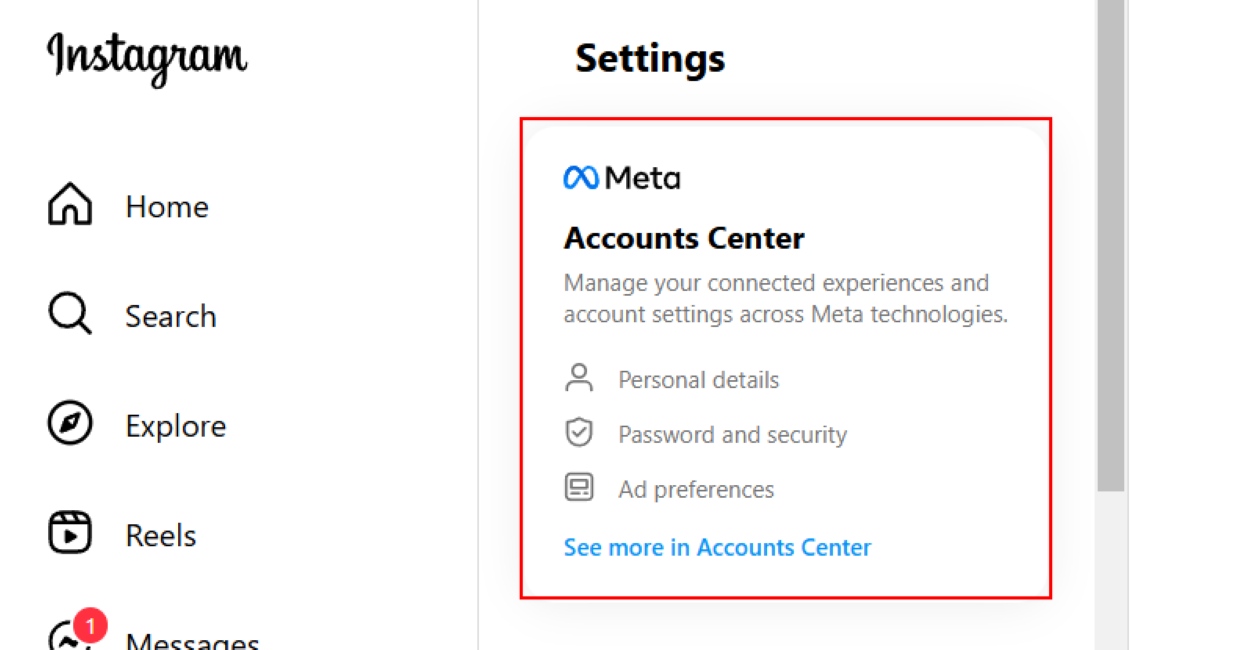The height and width of the screenshot is (650, 1250).
Task: Click the Ad preferences icon
Action: 578,488
